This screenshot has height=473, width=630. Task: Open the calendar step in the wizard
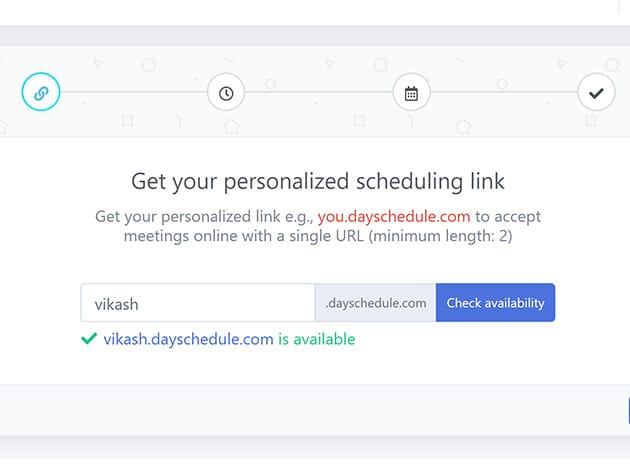tap(411, 93)
